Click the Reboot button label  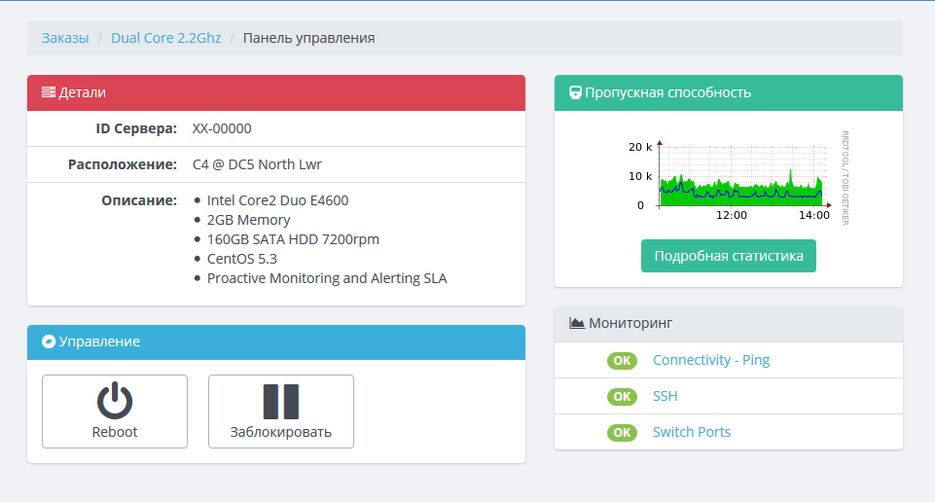tap(114, 432)
